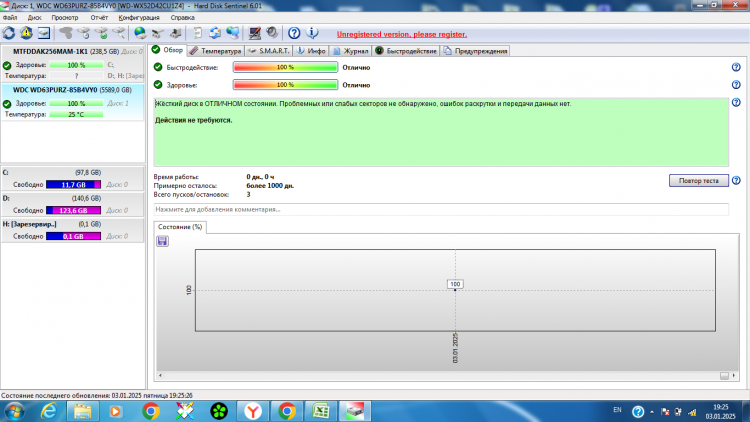Screen dimensions: 750x422
Task: Open the Yandex browser taskbar icon
Action: tap(253, 411)
